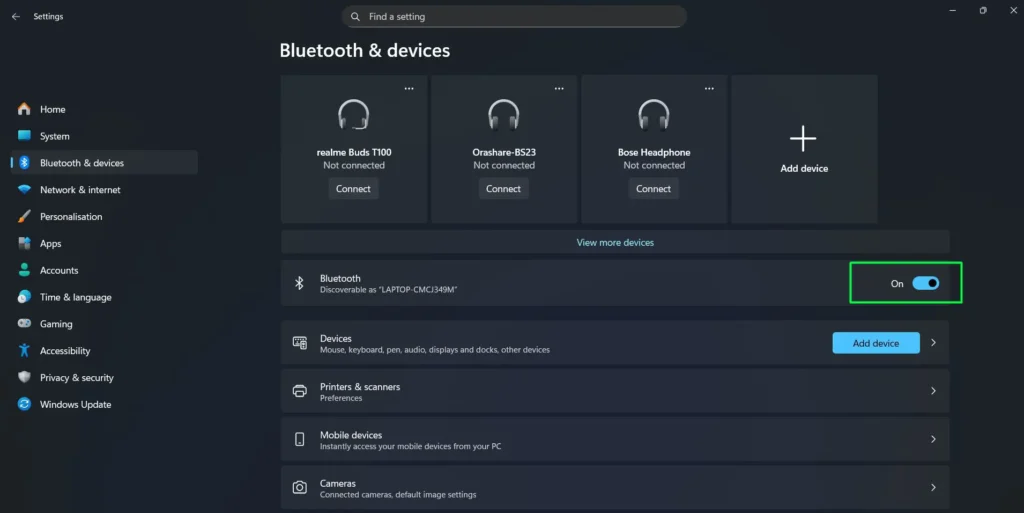Click the Devices row keyboard icon
This screenshot has height=513, width=1024.
coord(300,343)
